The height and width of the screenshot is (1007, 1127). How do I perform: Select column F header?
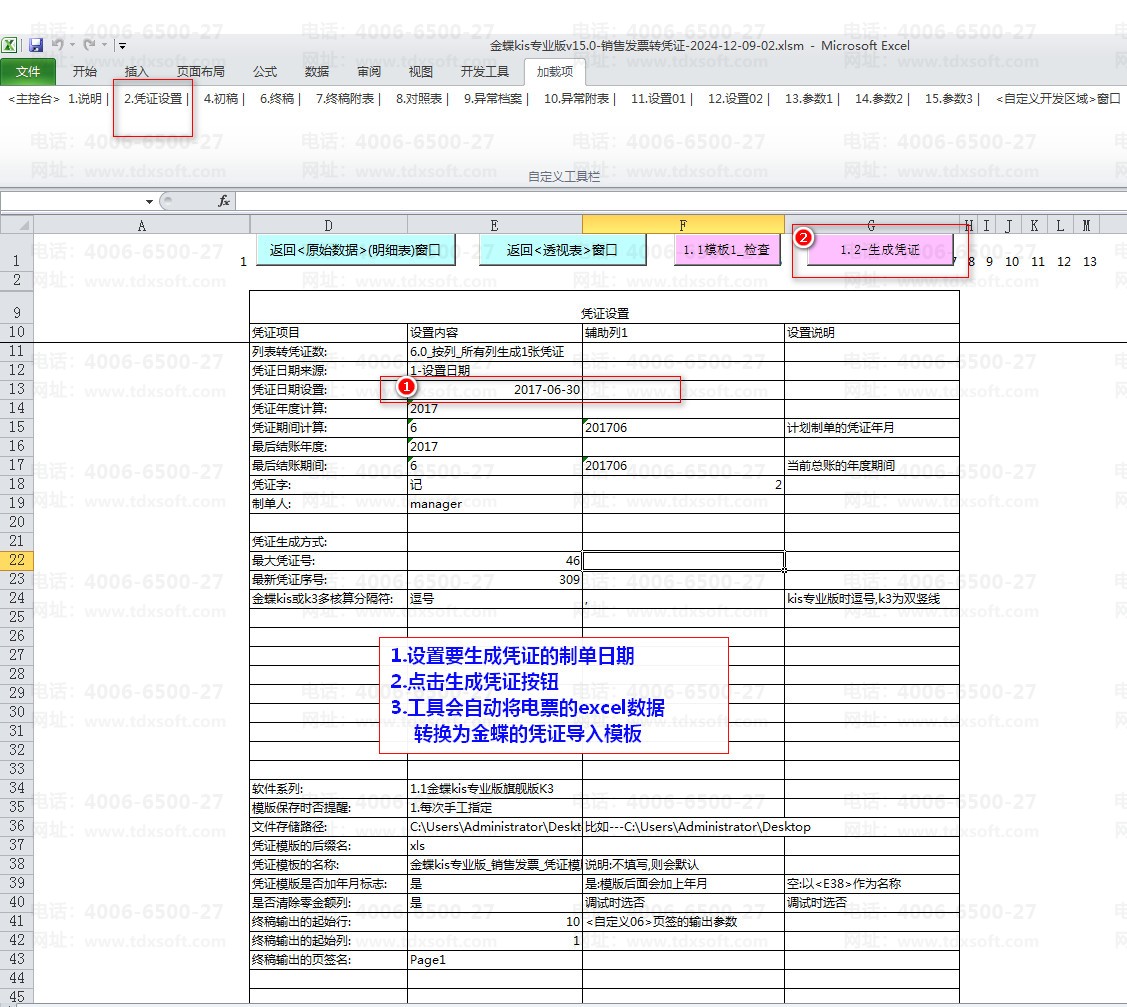point(683,226)
